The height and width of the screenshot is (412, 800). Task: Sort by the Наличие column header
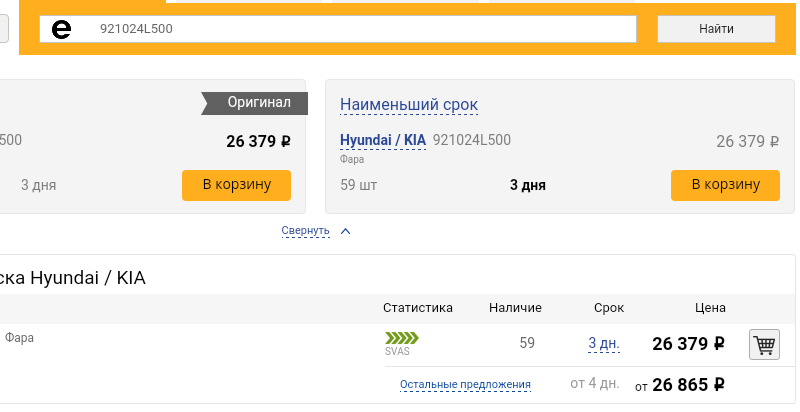[515, 308]
